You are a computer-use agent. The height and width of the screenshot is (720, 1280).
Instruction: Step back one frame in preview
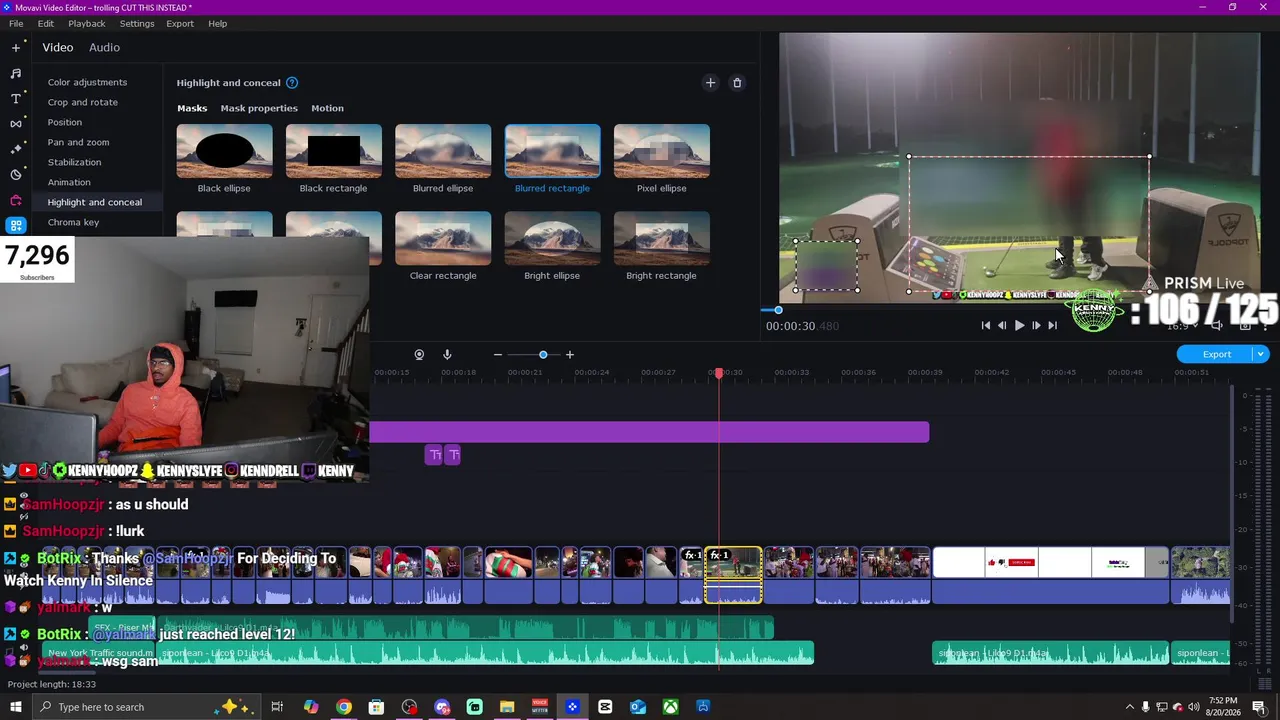coord(1002,325)
